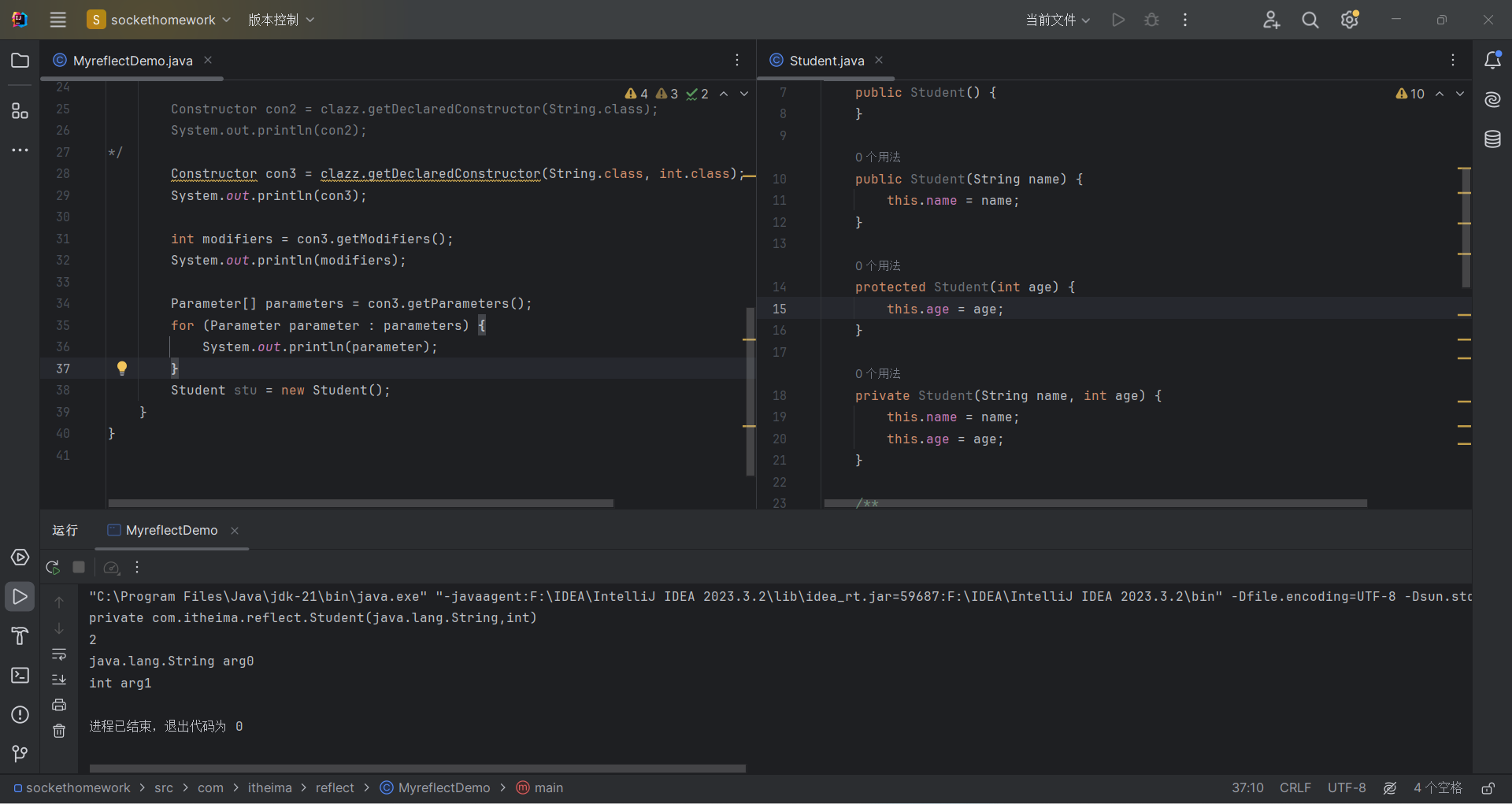Open the CRLF line separator selector
This screenshot has width=1512, height=804.
pos(1295,788)
